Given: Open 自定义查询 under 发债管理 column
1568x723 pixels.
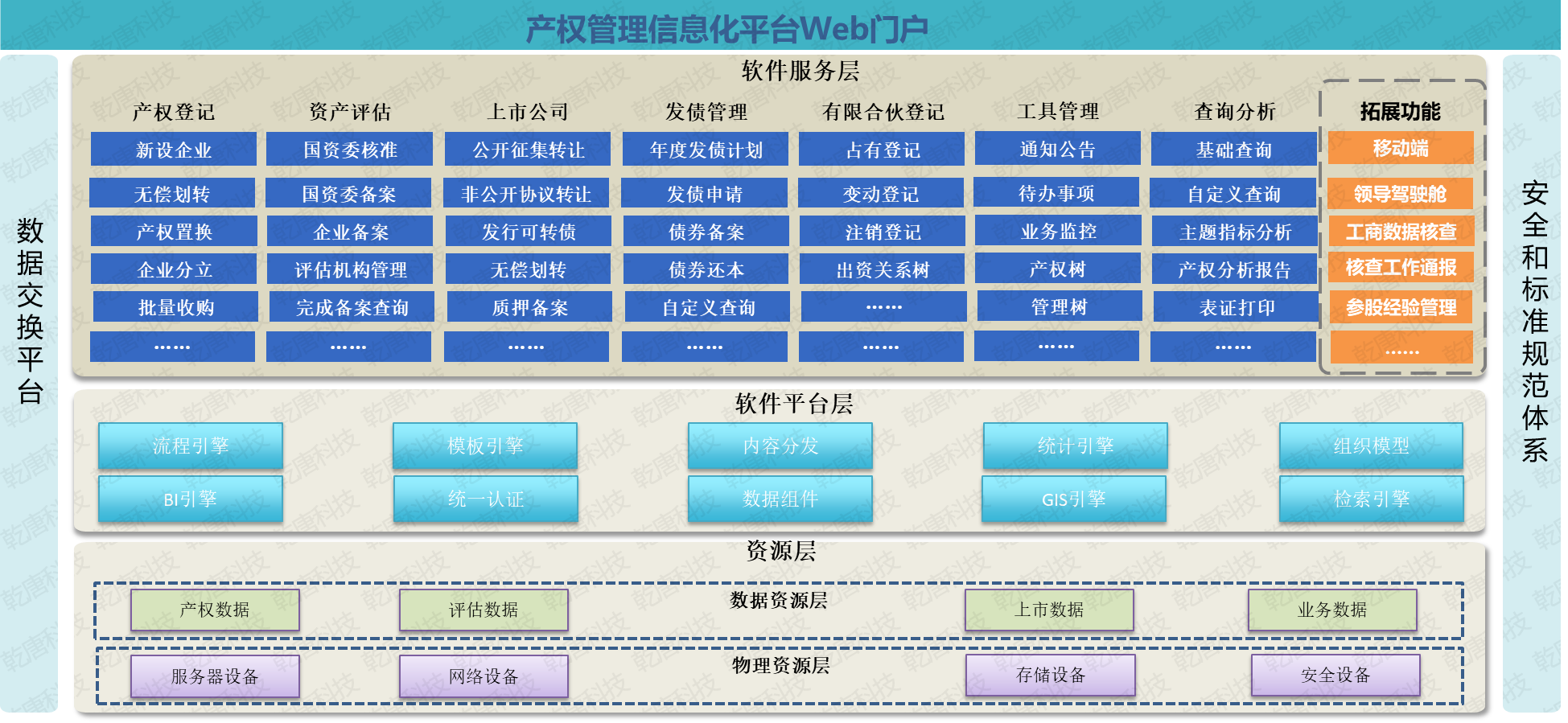Looking at the screenshot, I should coord(708,307).
